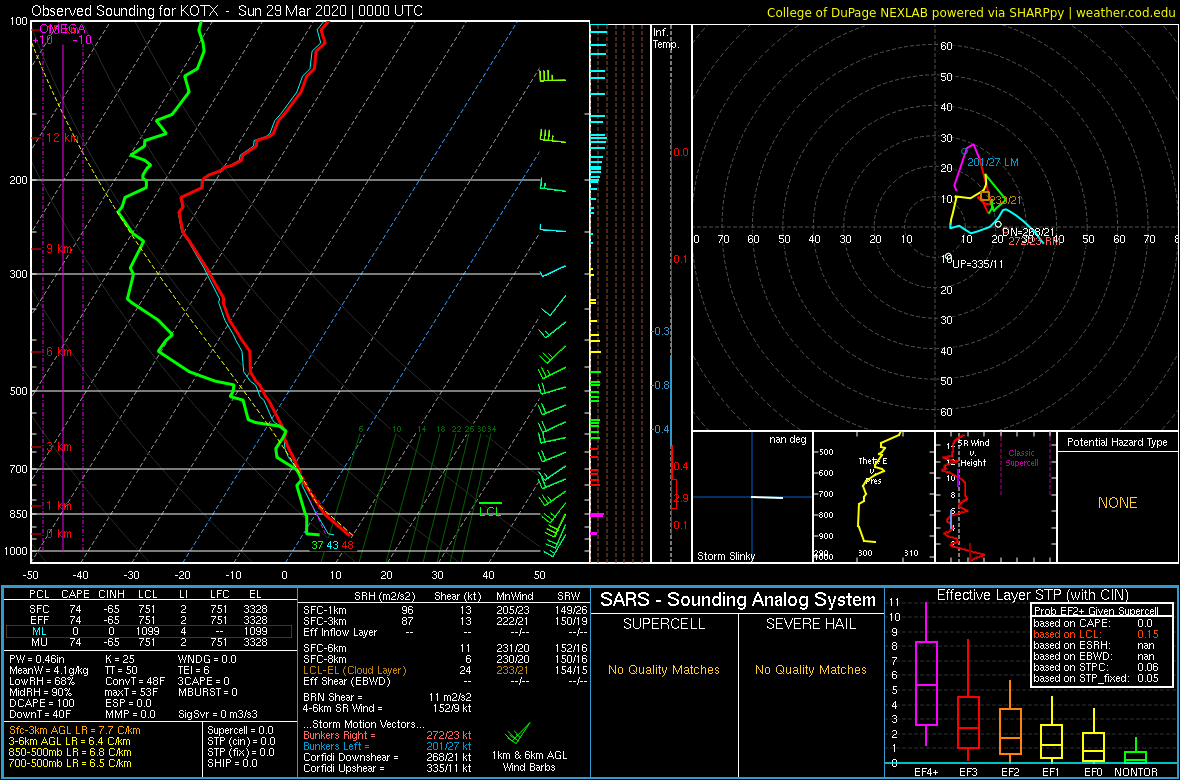Click the 'UP=335/11' hodograph label

978,264
